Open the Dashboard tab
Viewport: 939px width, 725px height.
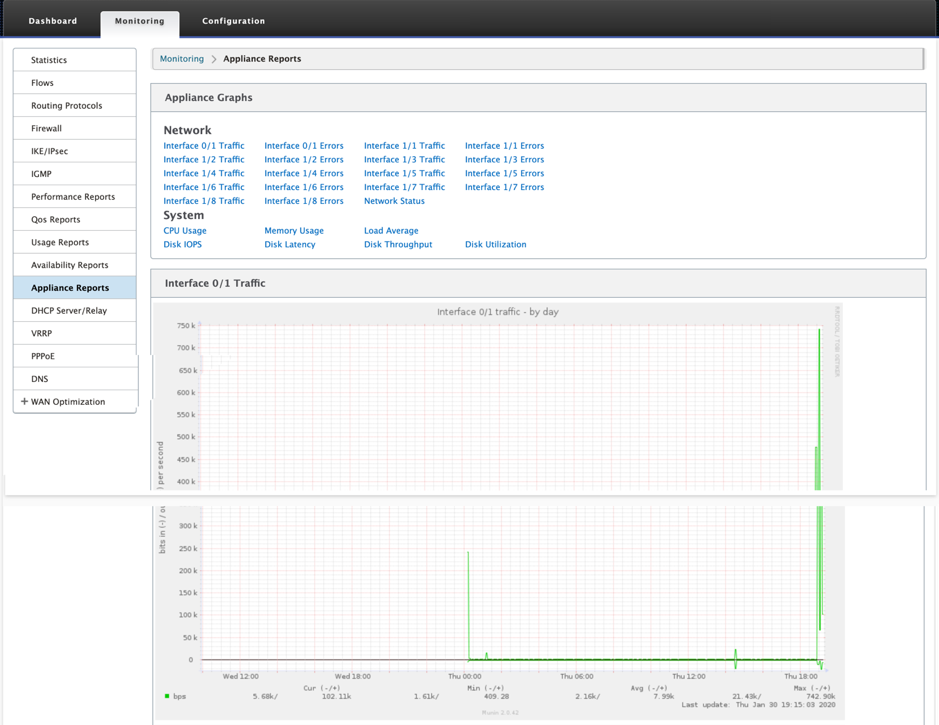point(53,21)
